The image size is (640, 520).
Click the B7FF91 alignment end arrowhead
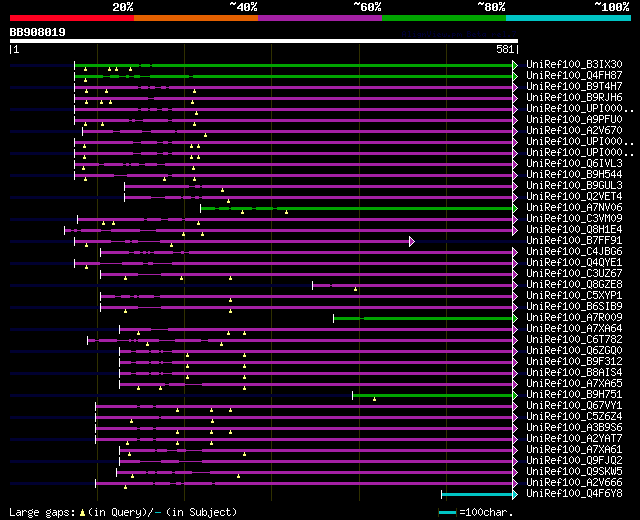[x=412, y=242]
